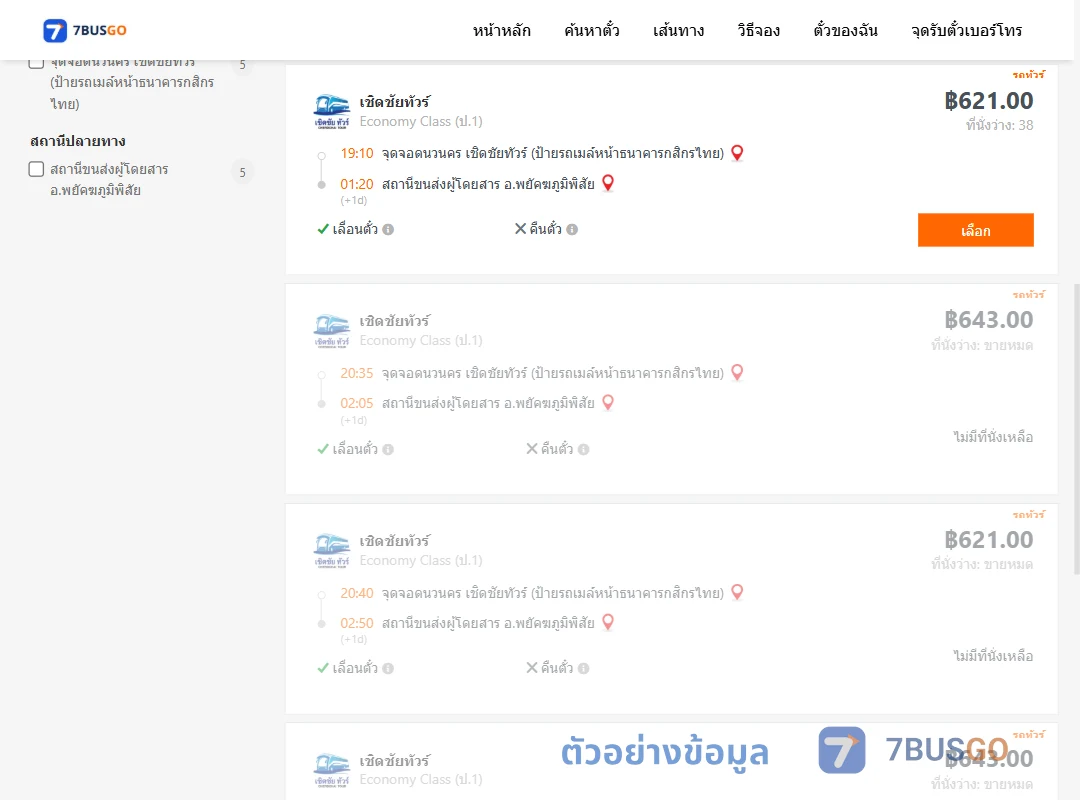Show info icon beside เลื่อนตั๋ว on 20:35 trip
The width and height of the screenshot is (1080, 800).
(388, 449)
